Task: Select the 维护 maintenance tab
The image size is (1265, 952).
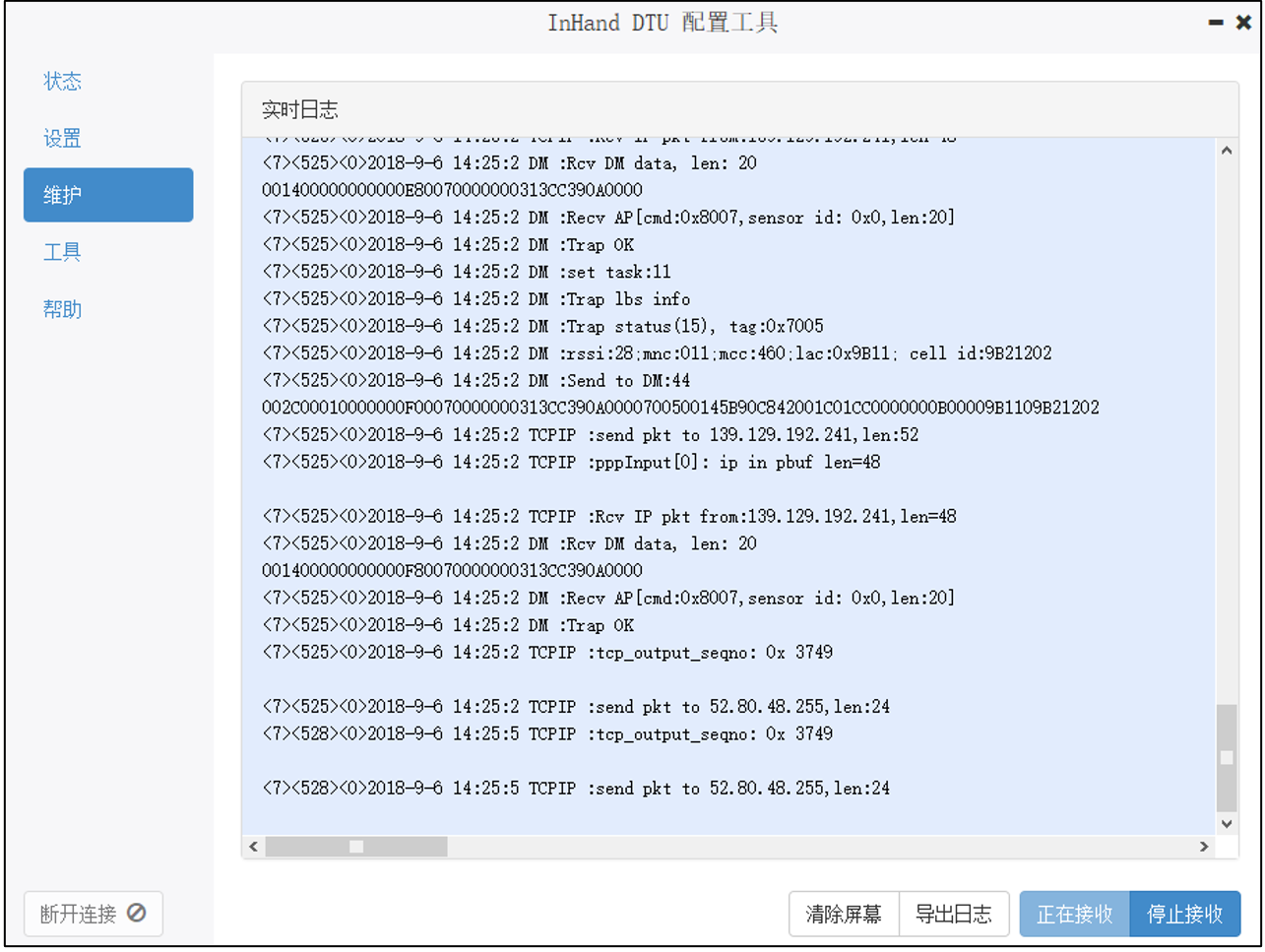Action: (x=108, y=195)
